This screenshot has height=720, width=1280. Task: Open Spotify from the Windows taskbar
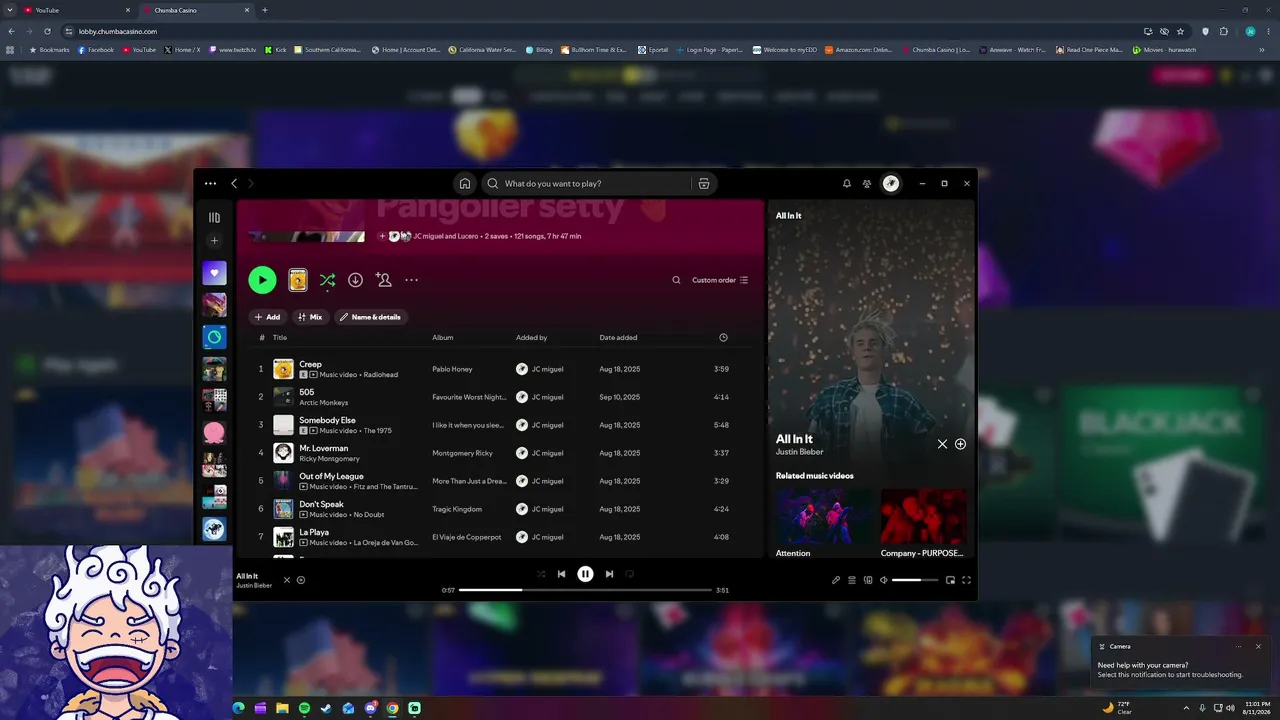[304, 708]
